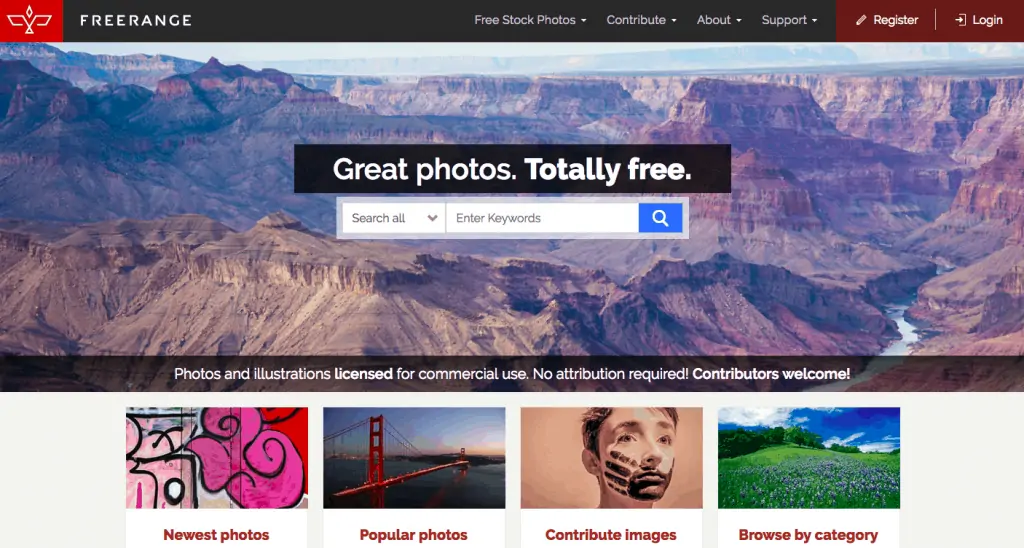1024x548 pixels.
Task: Open the Golden Gate Bridge thumbnail
Action: tap(414, 458)
